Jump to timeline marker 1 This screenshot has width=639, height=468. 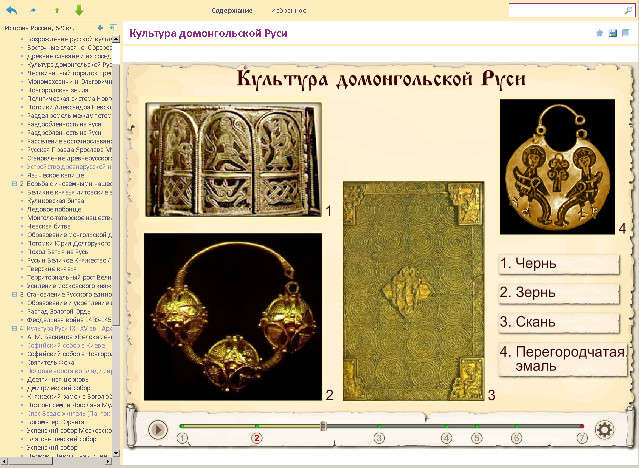(182, 438)
